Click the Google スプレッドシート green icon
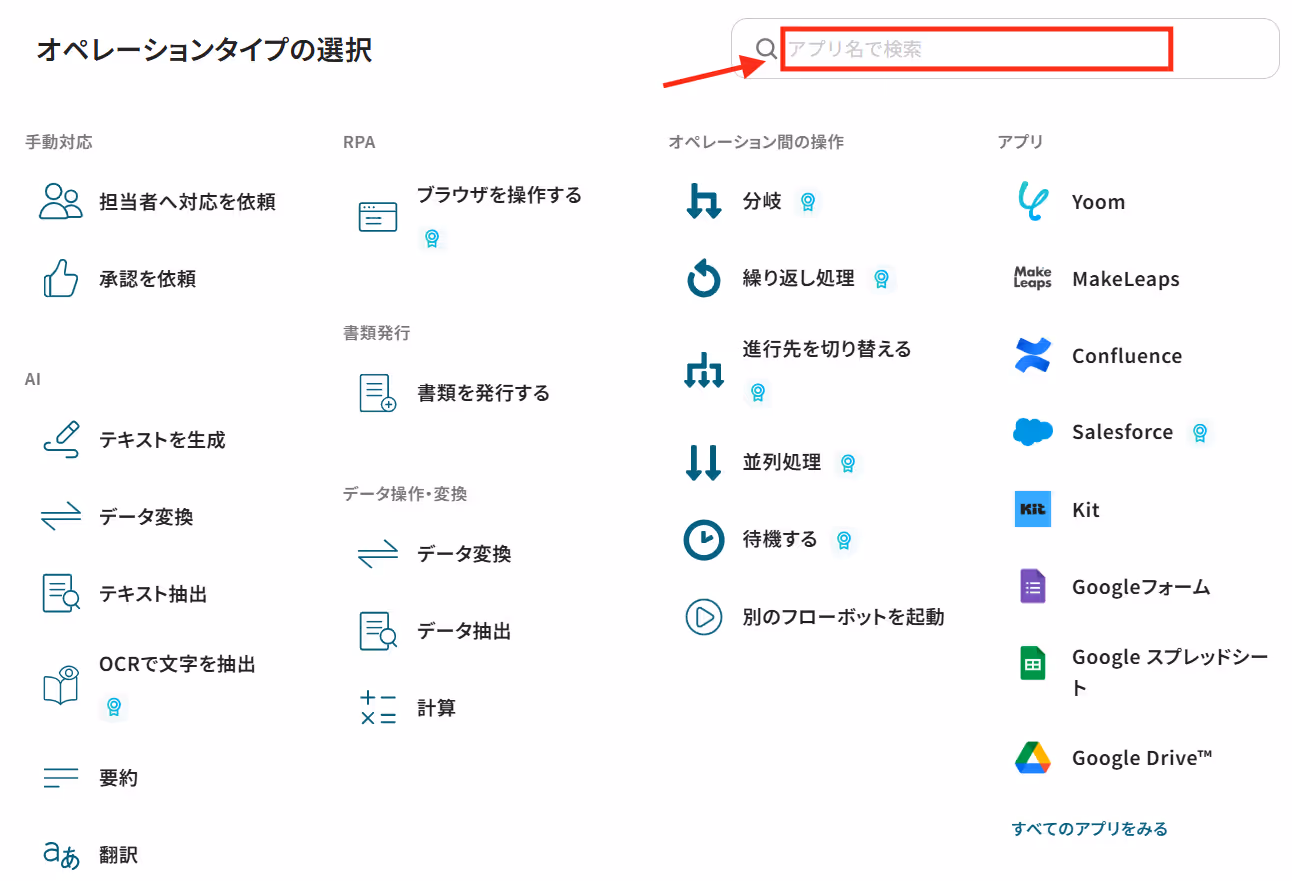 [1033, 663]
